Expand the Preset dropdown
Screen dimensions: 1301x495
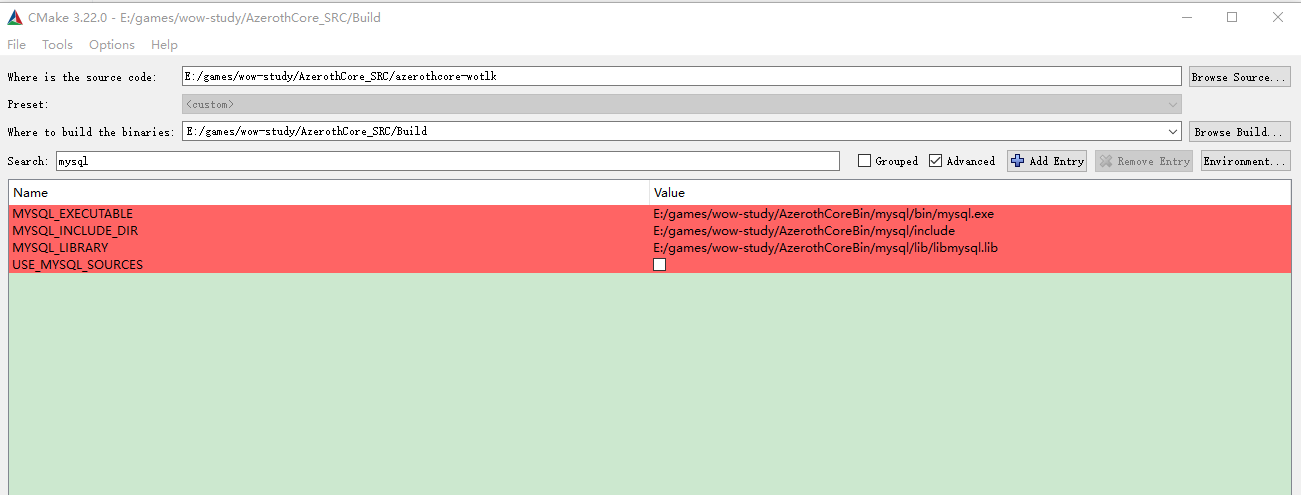[1172, 104]
